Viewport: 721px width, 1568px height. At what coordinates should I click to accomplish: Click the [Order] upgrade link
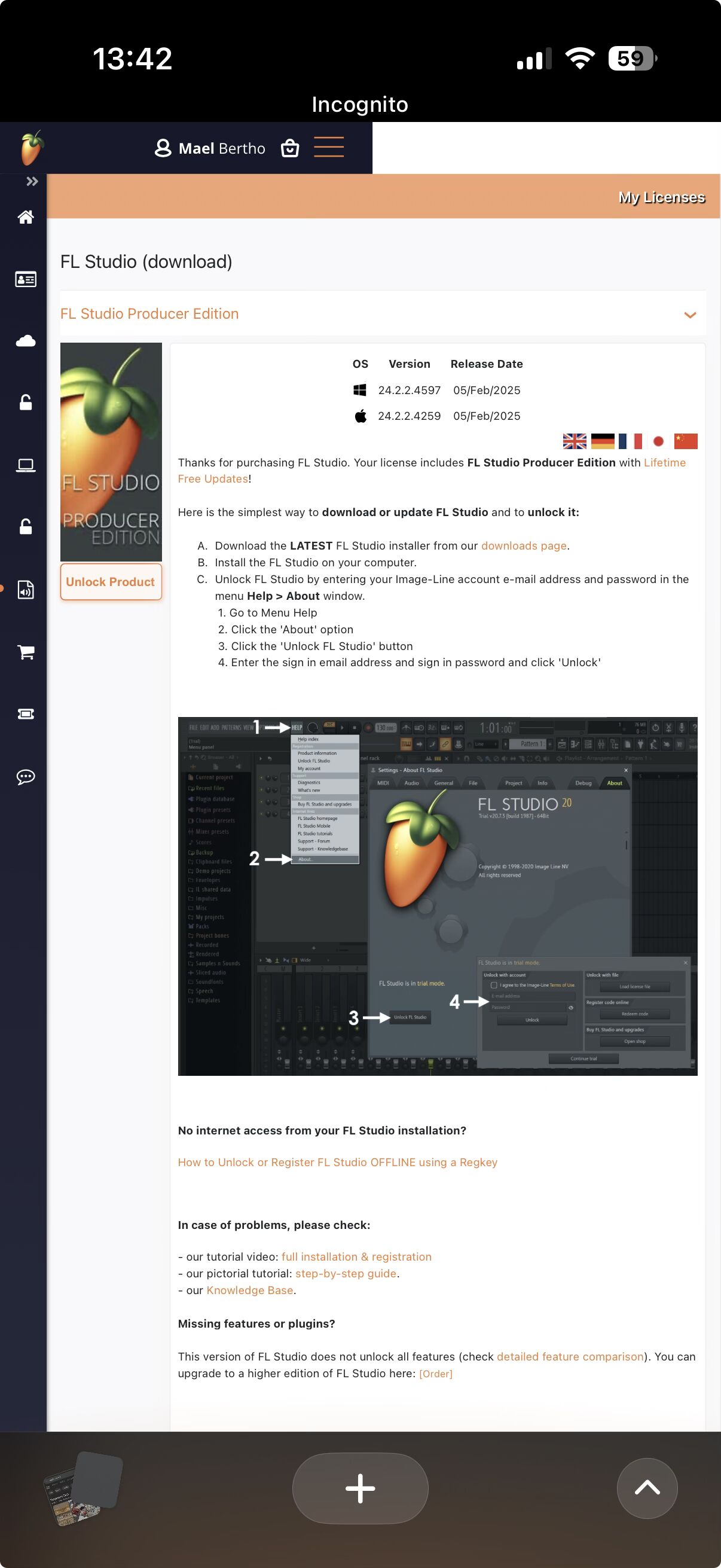point(436,1374)
